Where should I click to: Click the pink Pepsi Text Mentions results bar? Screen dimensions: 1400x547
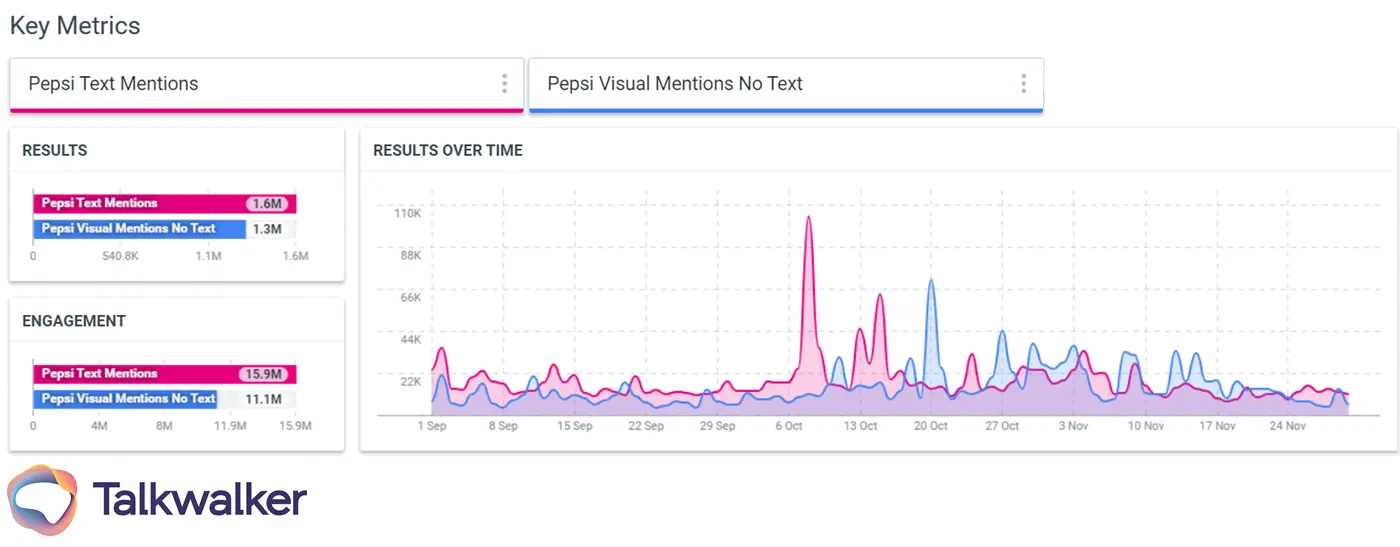click(140, 204)
